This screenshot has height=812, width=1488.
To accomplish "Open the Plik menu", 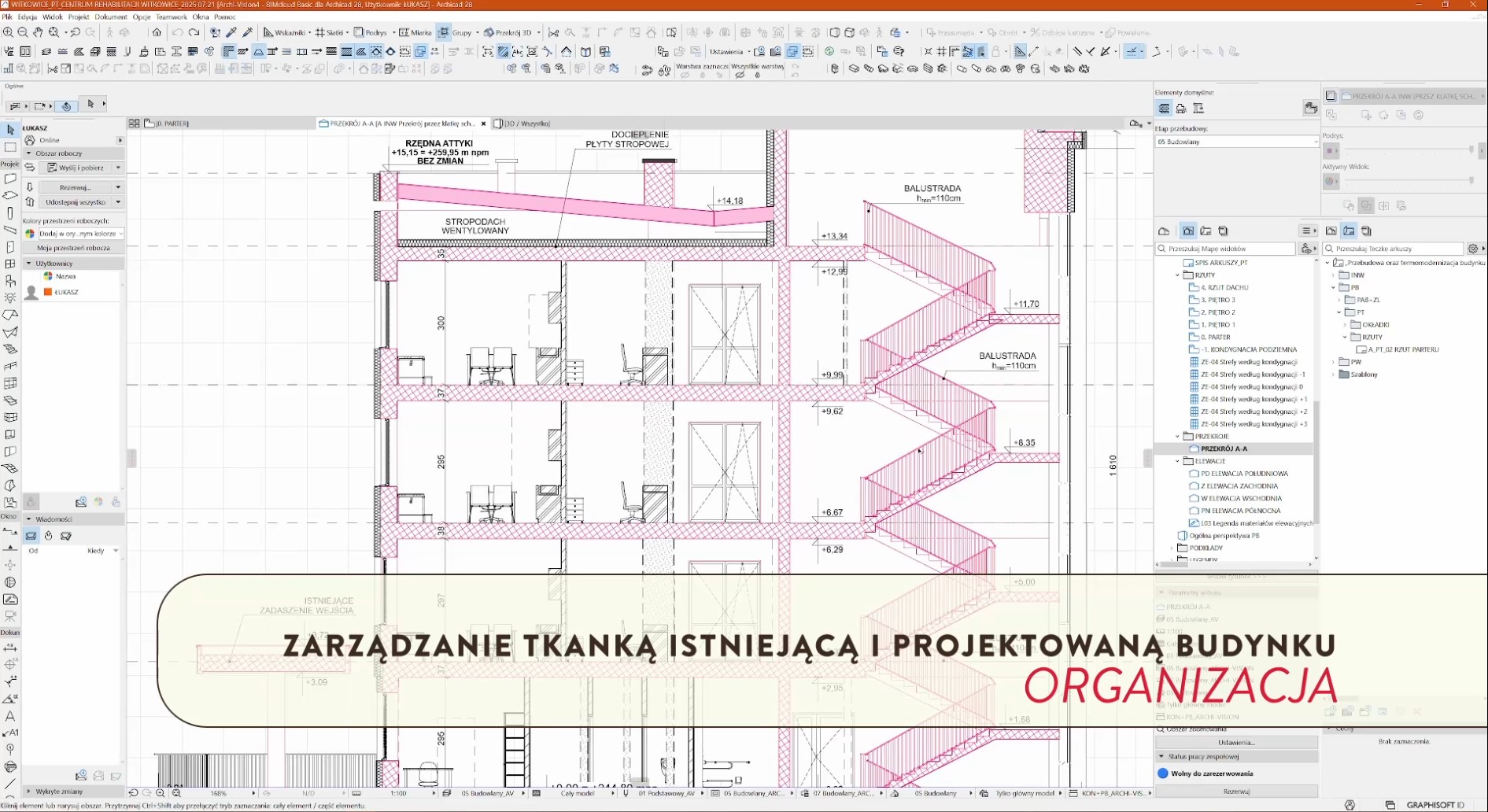I will click(x=7, y=17).
